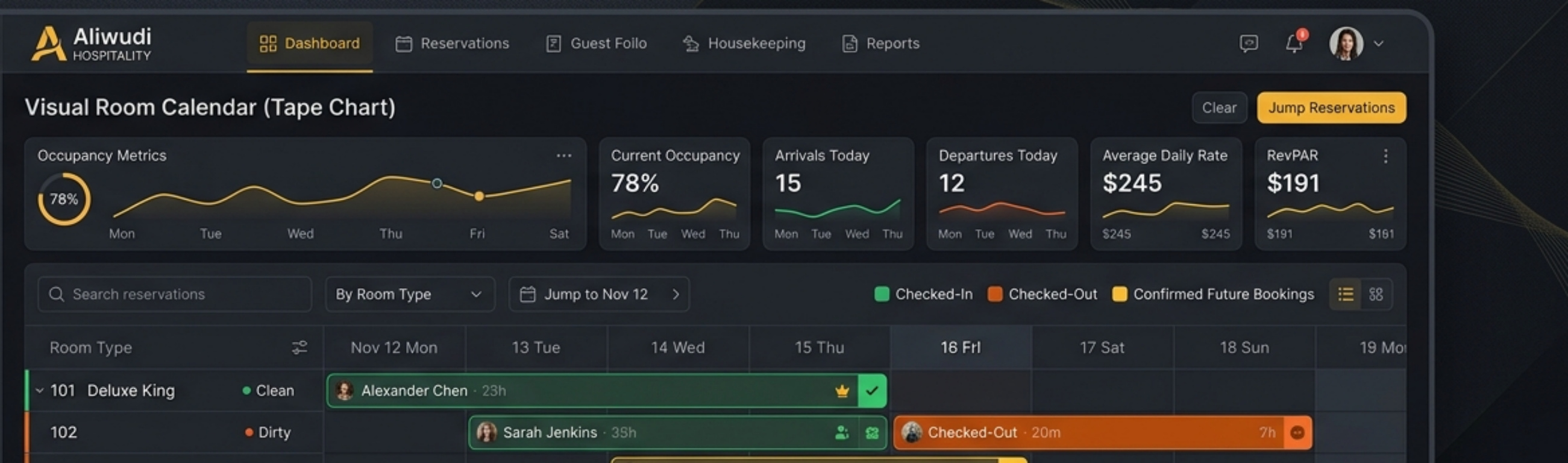The width and height of the screenshot is (1568, 463).
Task: Click the Checked-Out orange legend swatch
Action: point(994,294)
